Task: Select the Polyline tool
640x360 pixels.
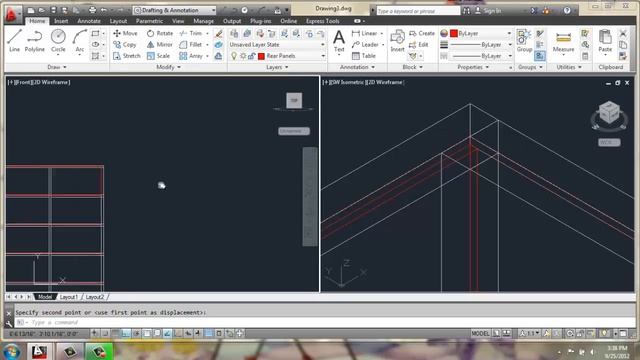Action: tap(35, 41)
